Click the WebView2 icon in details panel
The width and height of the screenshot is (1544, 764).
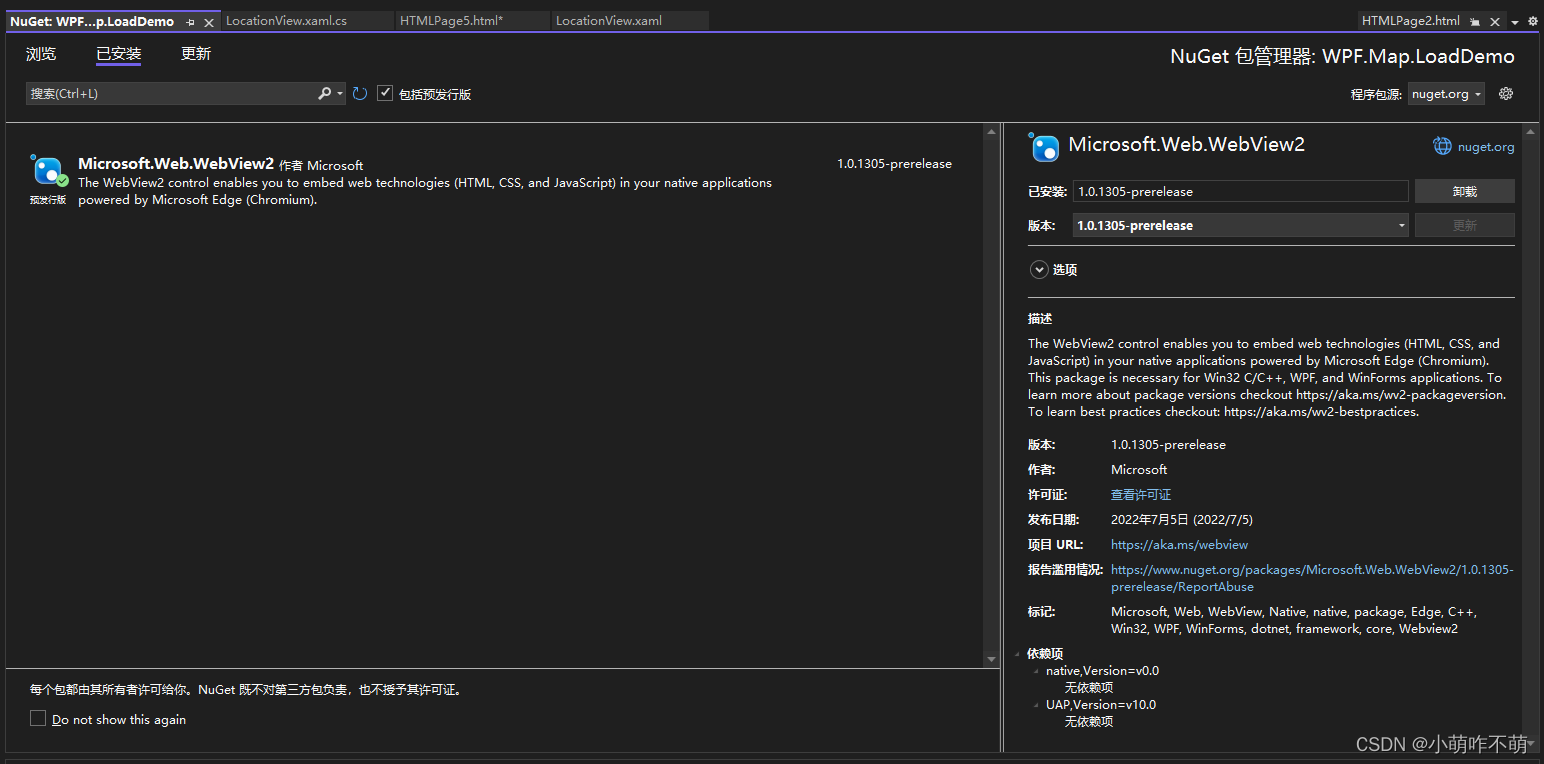tap(1044, 148)
